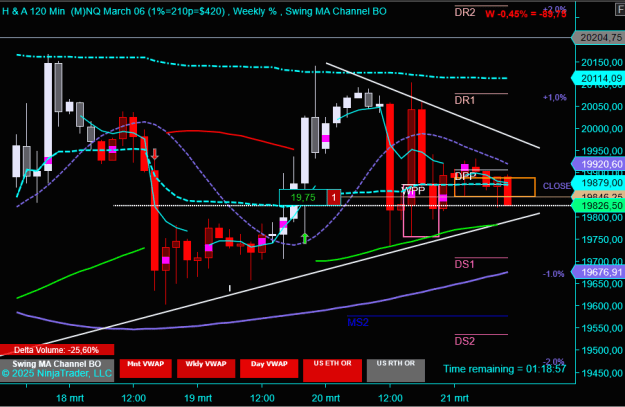Click the 19450,00 price axis label

tap(602, 373)
